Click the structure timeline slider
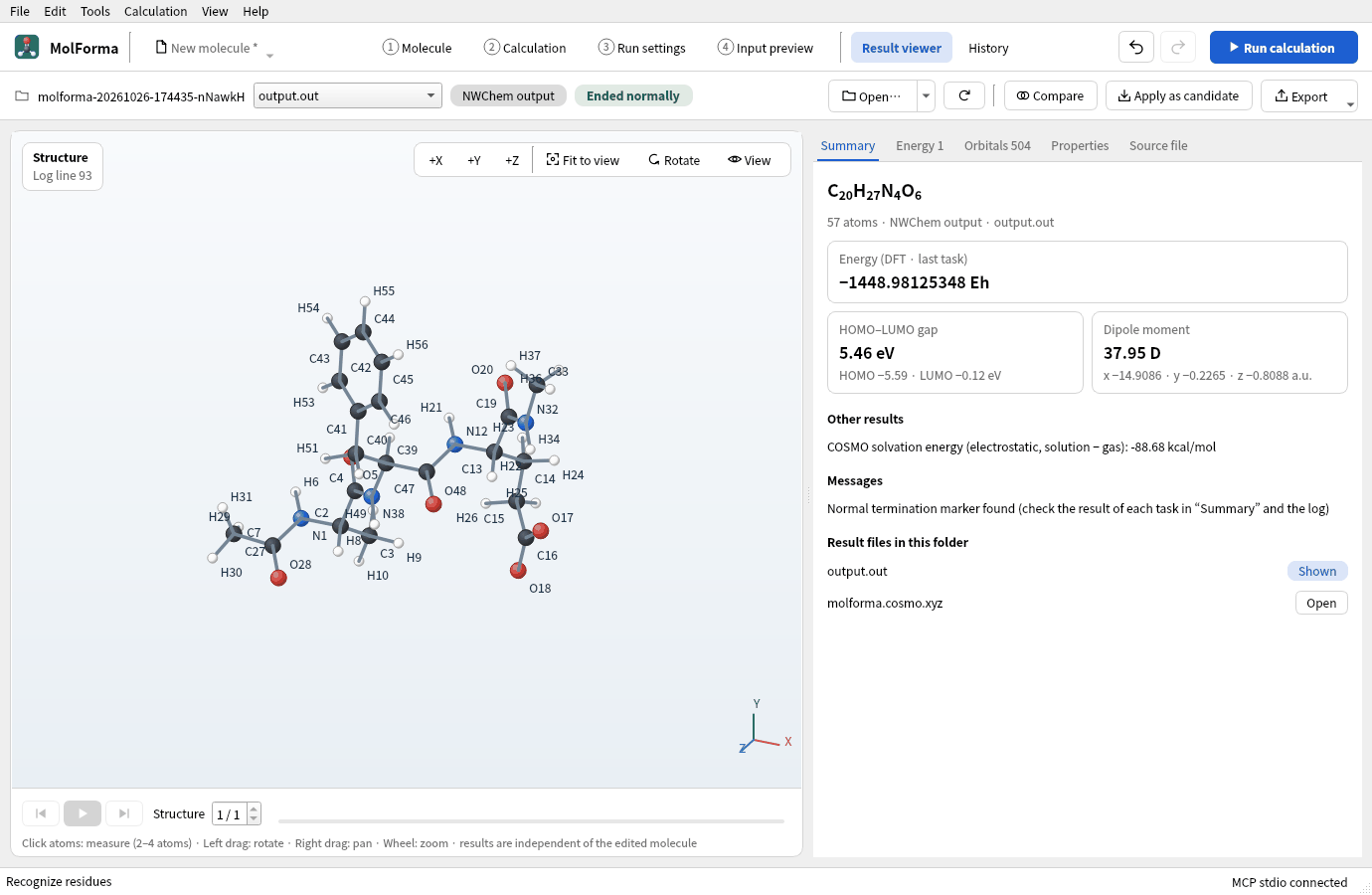 click(531, 821)
